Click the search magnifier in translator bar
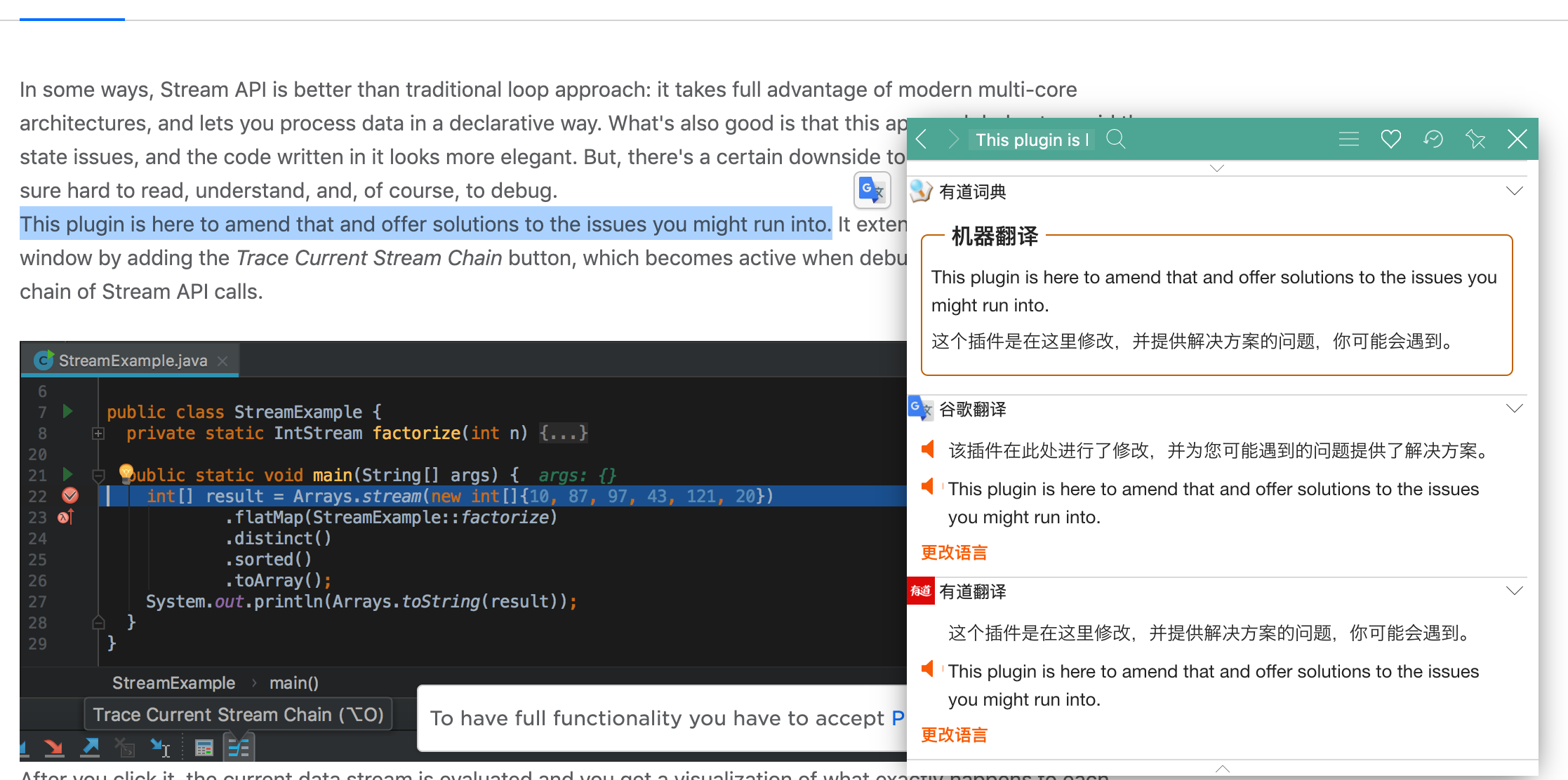Screen dimensions: 1568x780 (x=1115, y=139)
